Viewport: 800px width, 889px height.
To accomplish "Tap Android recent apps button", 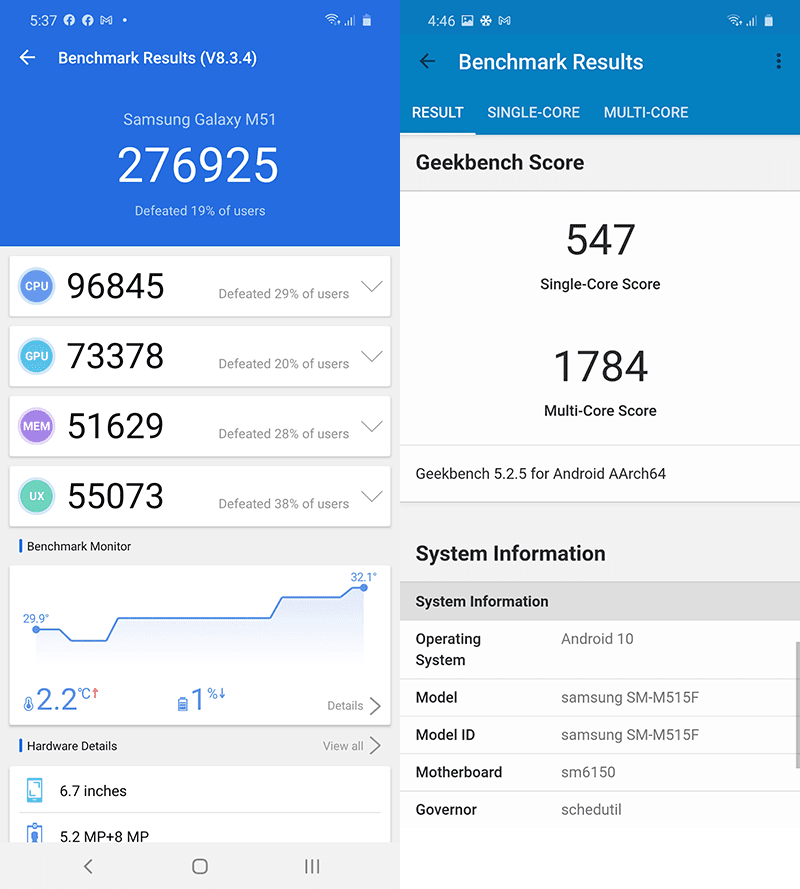I will (312, 866).
